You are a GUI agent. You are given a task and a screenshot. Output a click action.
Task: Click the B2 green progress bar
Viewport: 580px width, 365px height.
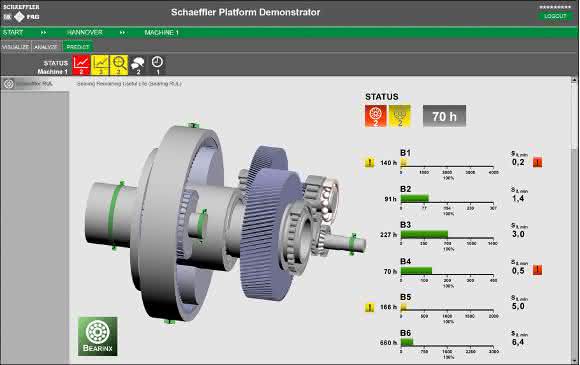coord(415,199)
